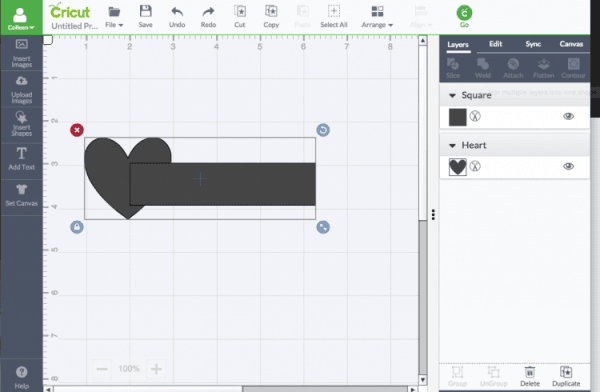Hide the Square layer using eye icon
The image size is (600, 392).
(x=568, y=116)
